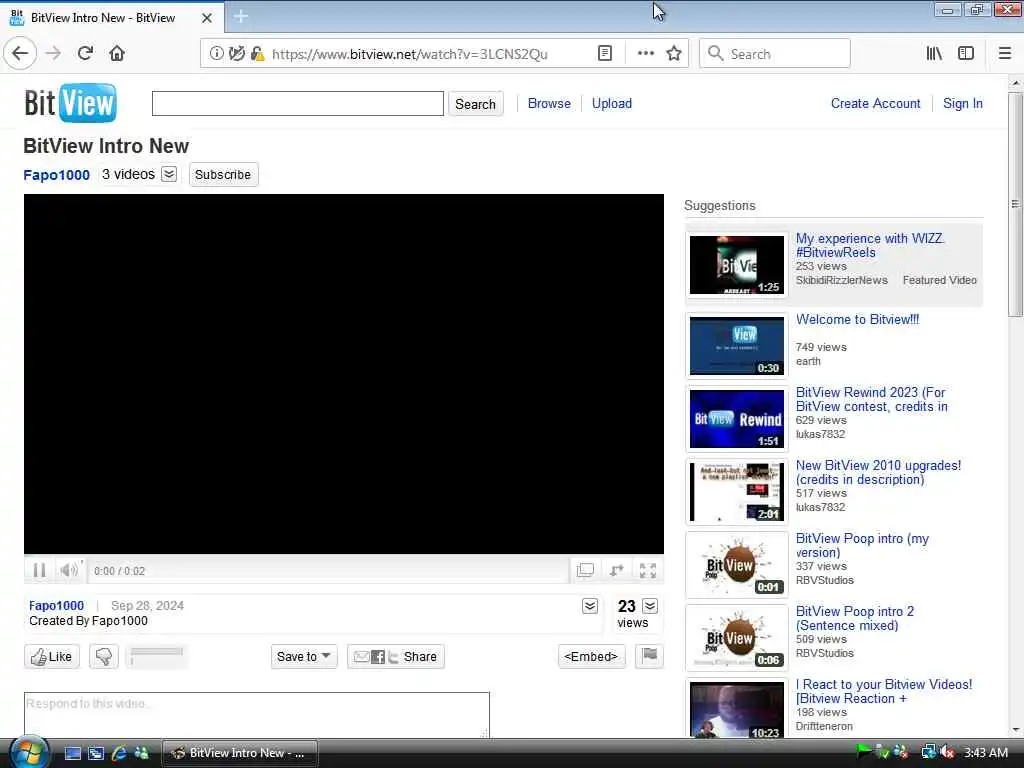The image size is (1024, 768).
Task: Click the BitView site search field
Action: [x=298, y=103]
